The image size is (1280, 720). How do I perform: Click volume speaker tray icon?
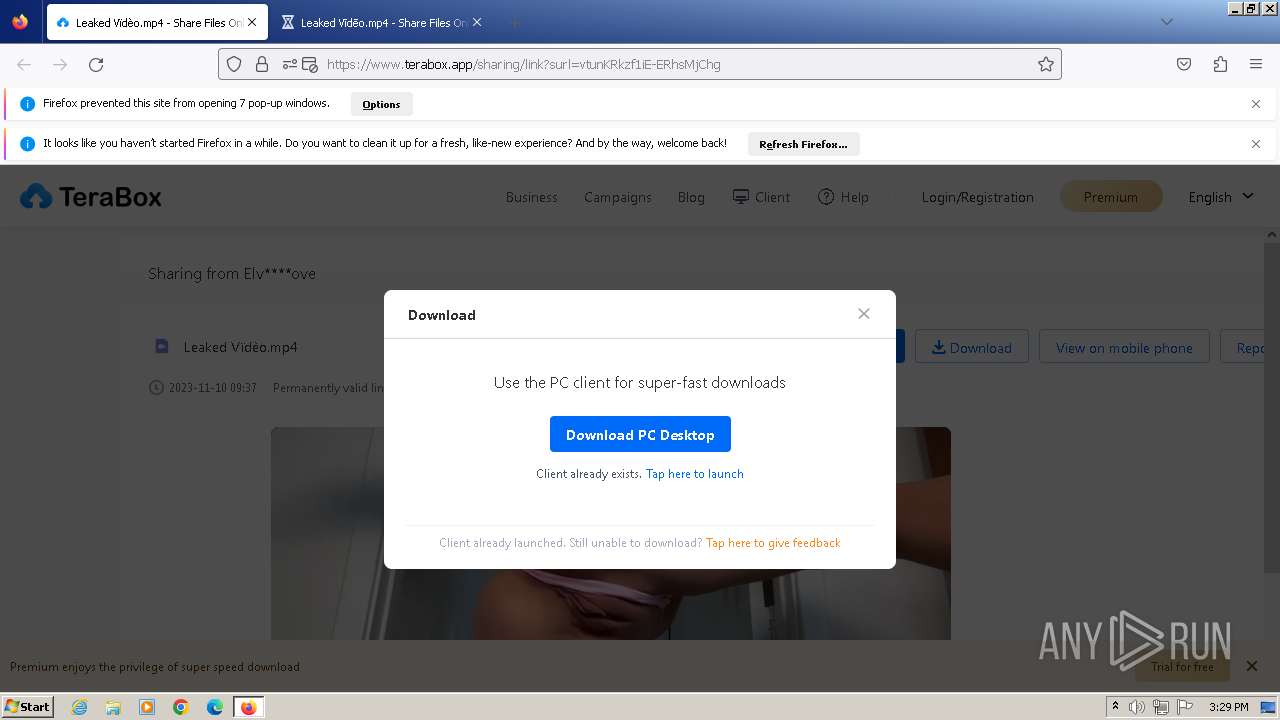click(1137, 707)
